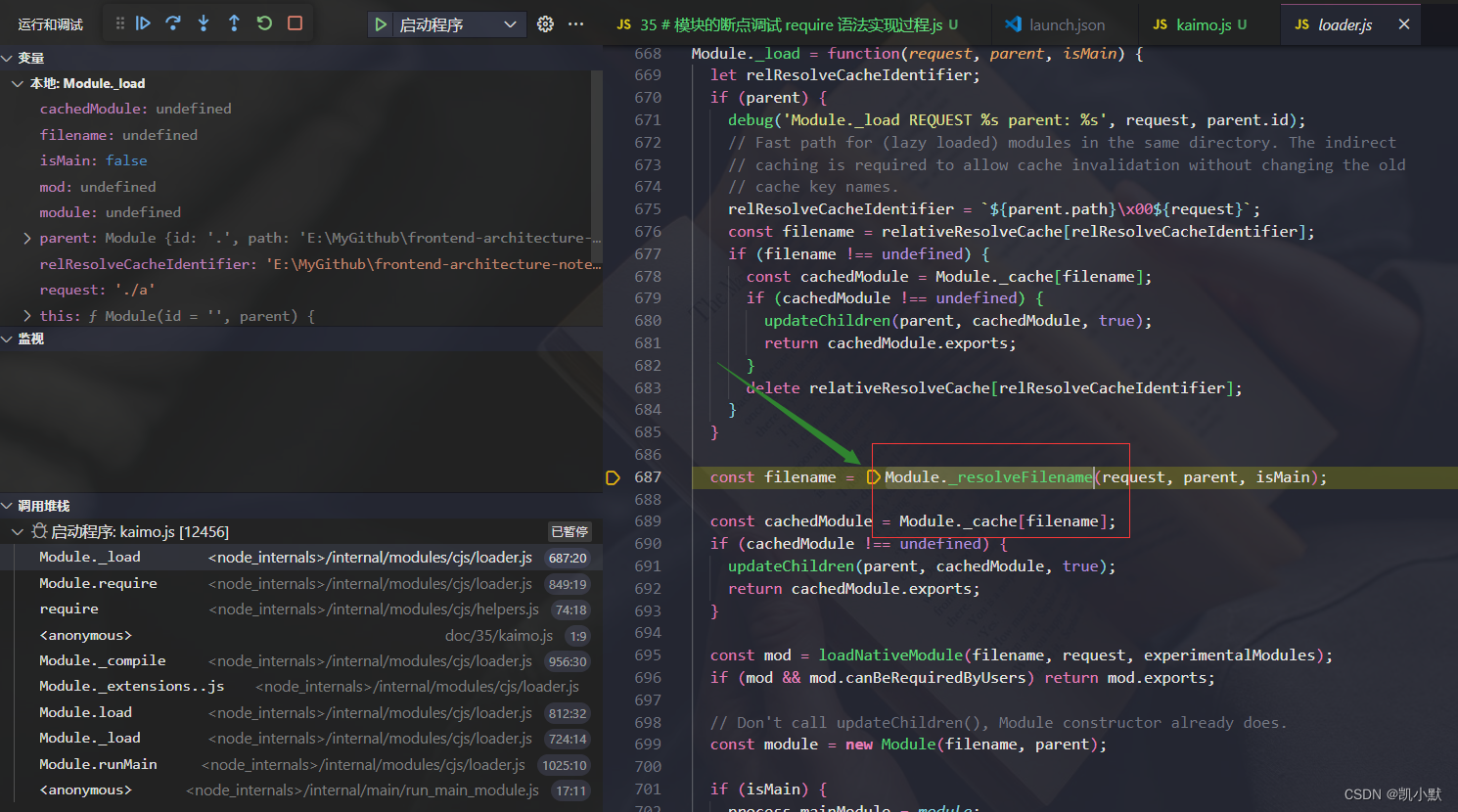The height and width of the screenshot is (812, 1458).
Task: Click the filename: undefined variable
Action: pyautogui.click(x=296, y=135)
